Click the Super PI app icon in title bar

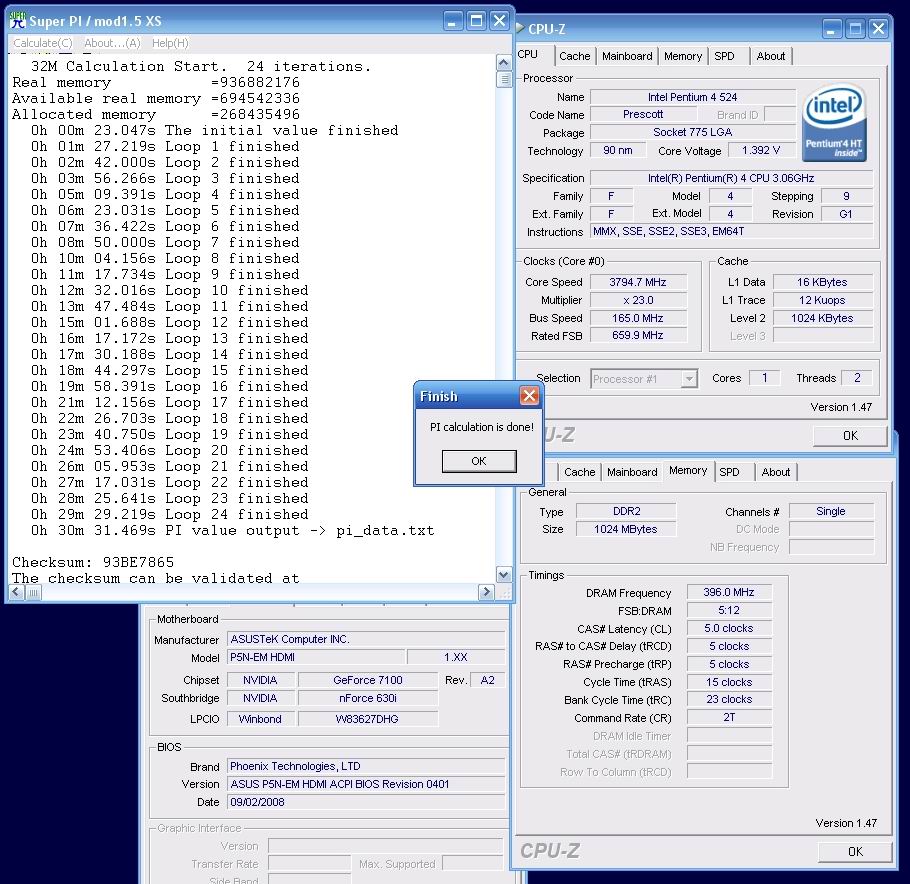(18, 21)
